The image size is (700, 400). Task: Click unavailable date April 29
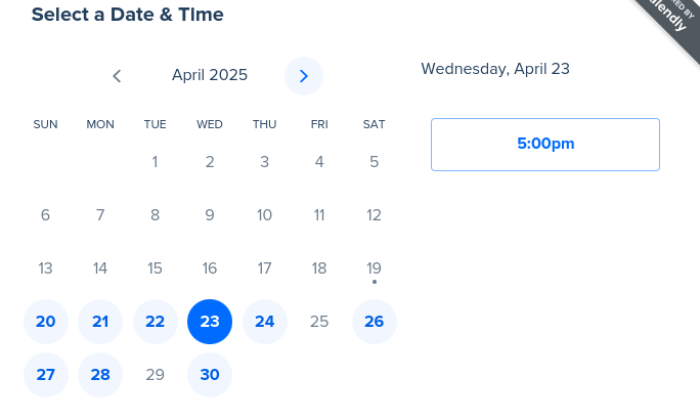[155, 375]
